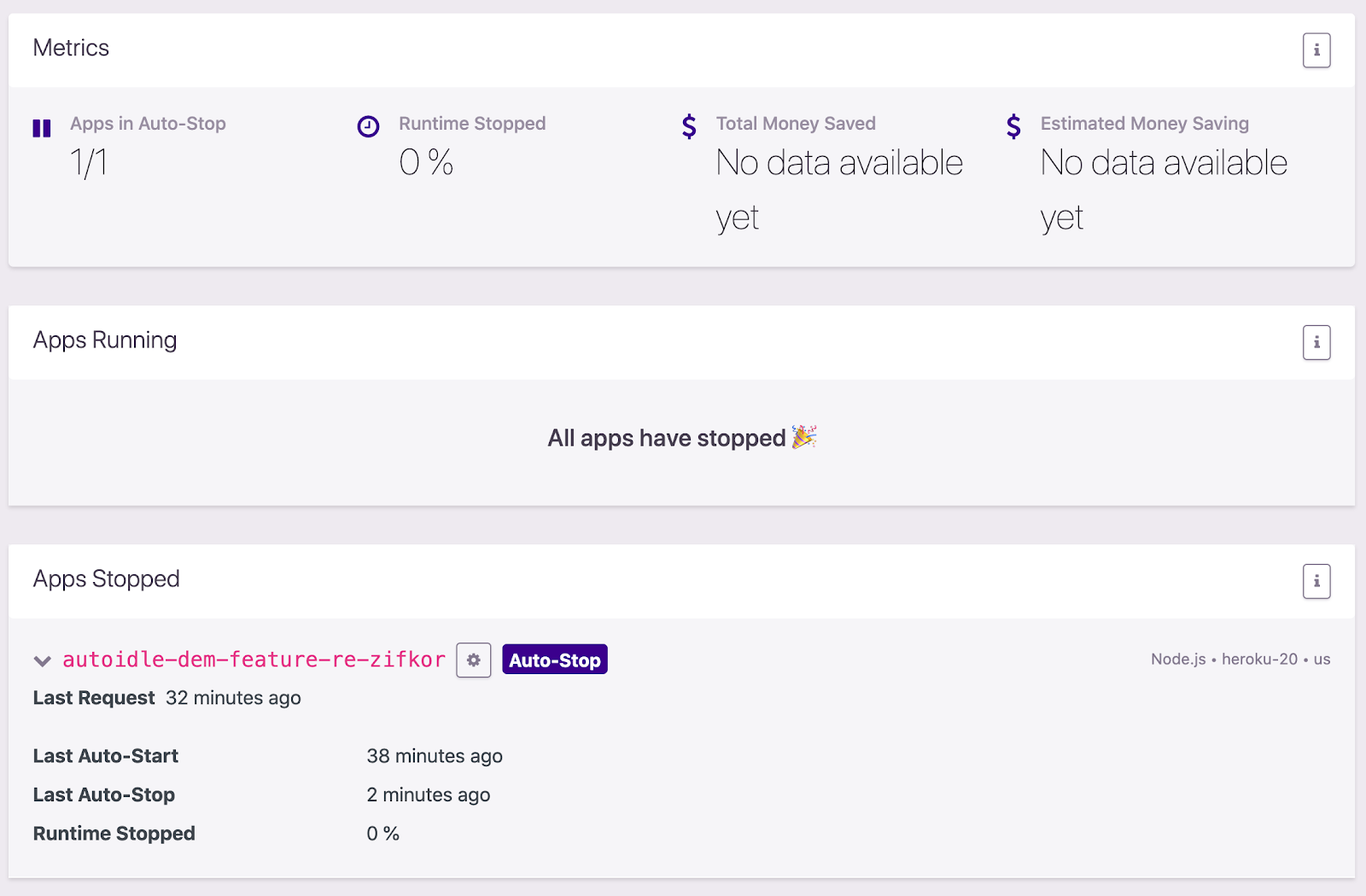Toggle the Auto-Stop badge for the app

[x=554, y=659]
